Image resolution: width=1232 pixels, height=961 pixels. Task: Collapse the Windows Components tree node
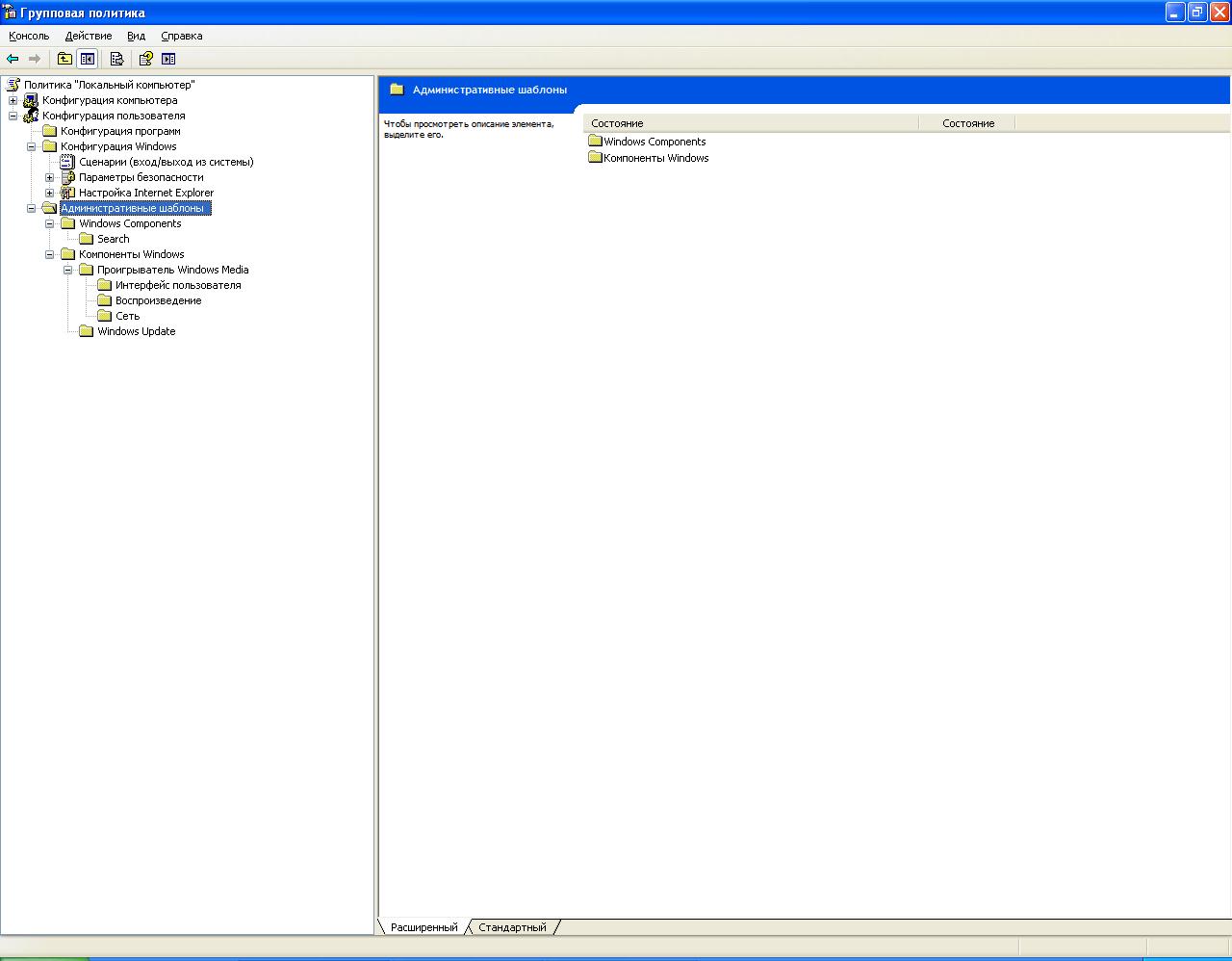50,223
